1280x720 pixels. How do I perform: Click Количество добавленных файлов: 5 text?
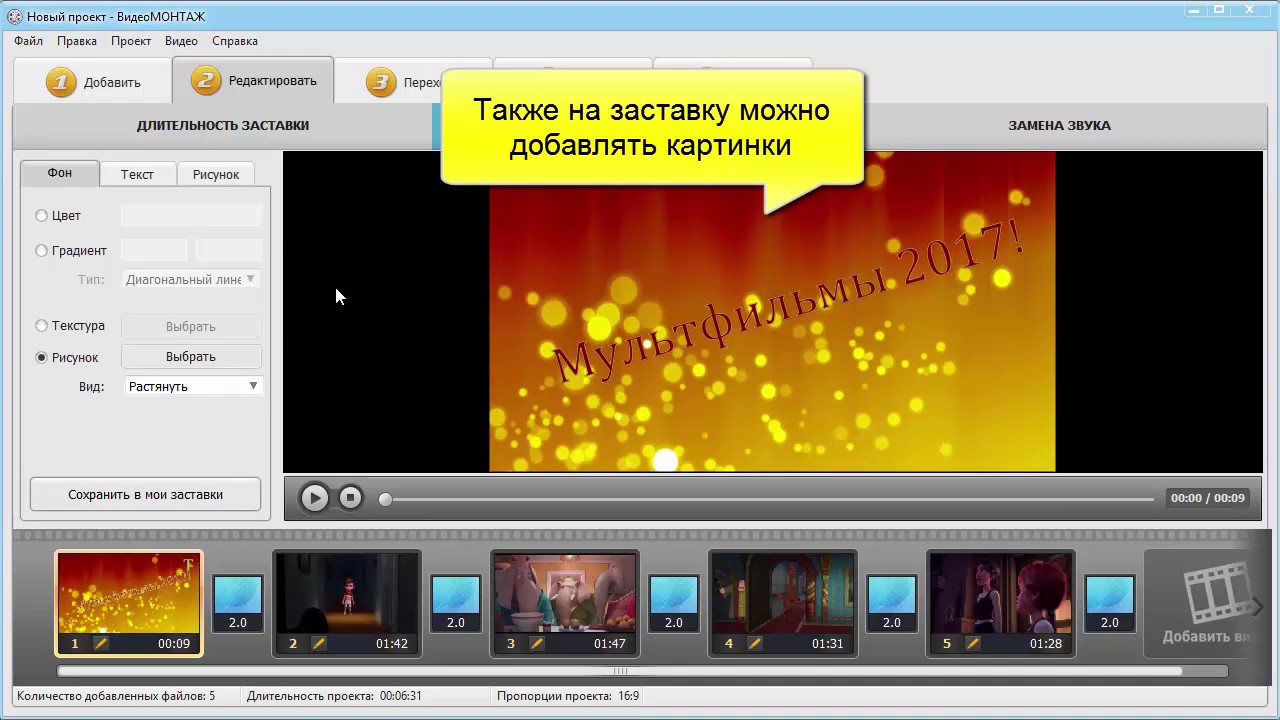116,696
